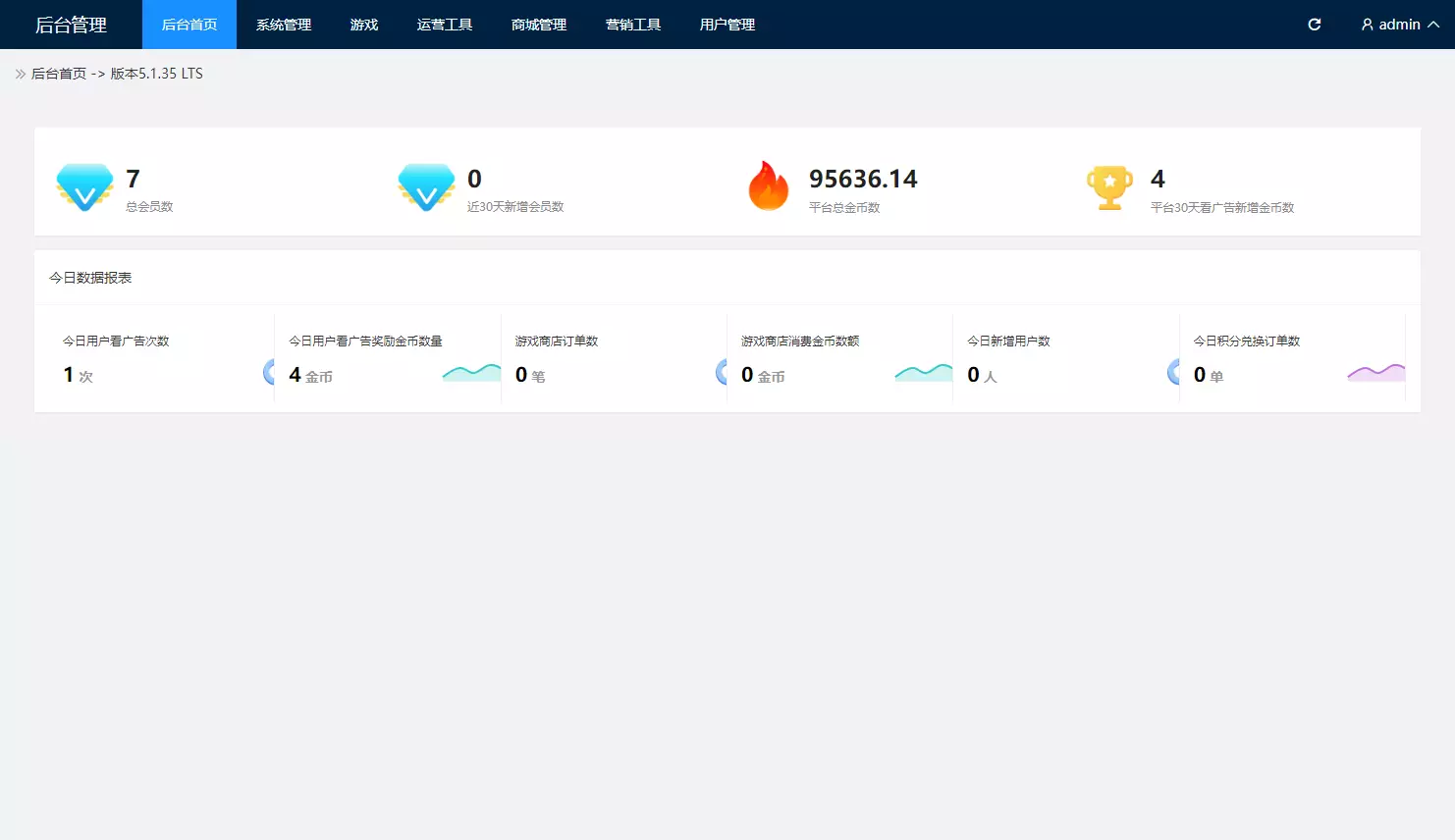Screen dimensions: 1455x840
Task: Click the gold trophy icon
Action: (1109, 187)
